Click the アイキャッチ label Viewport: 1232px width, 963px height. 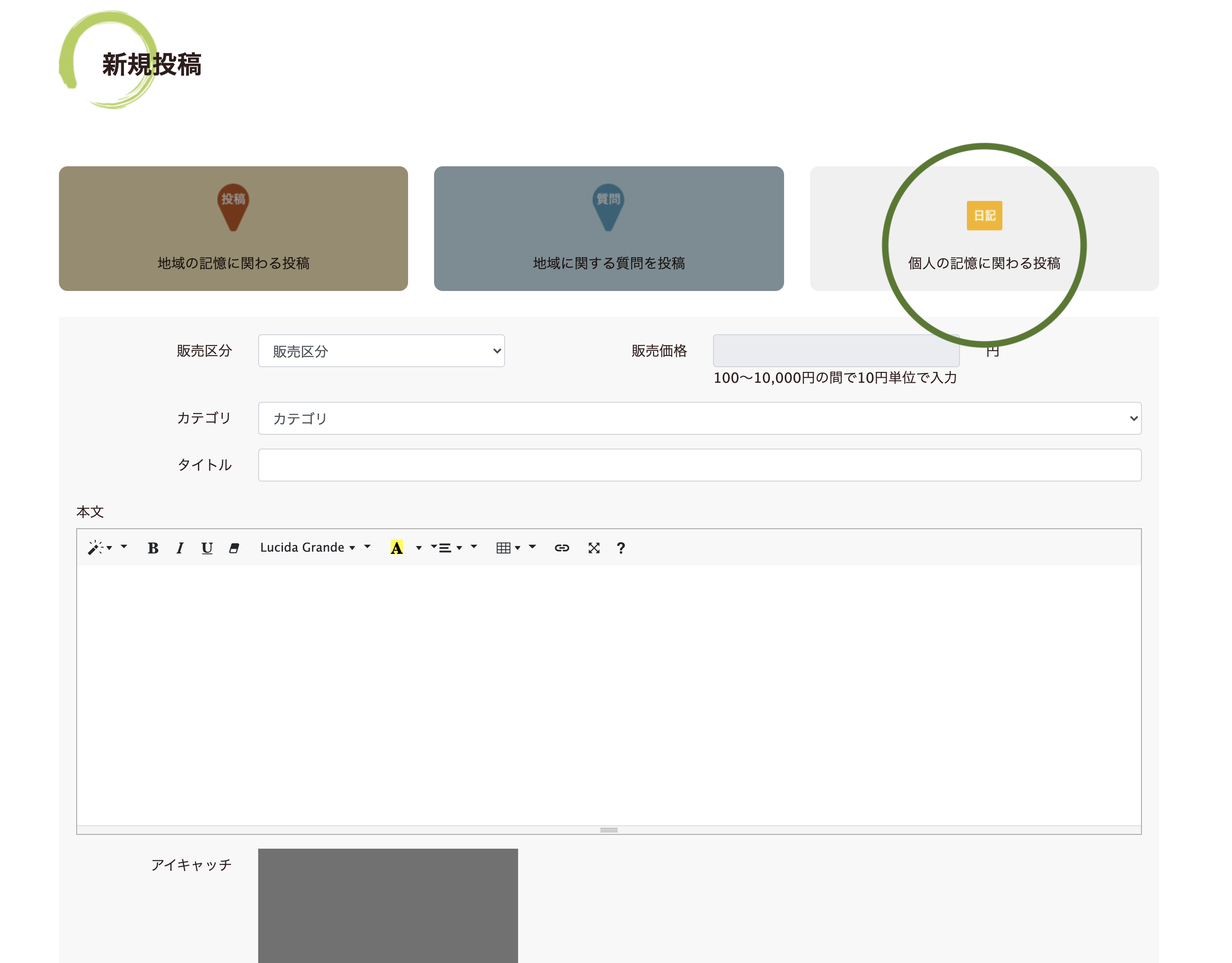tap(191, 864)
